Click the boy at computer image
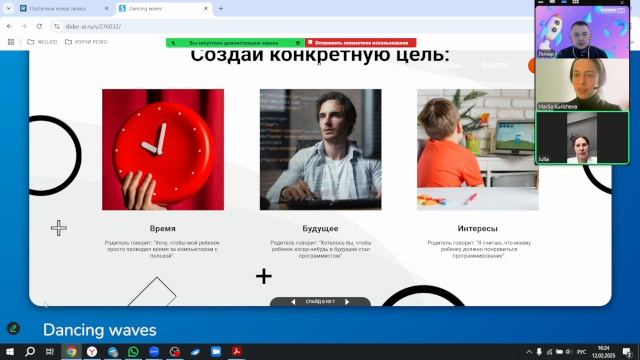This screenshot has height=360, width=640. (x=478, y=149)
